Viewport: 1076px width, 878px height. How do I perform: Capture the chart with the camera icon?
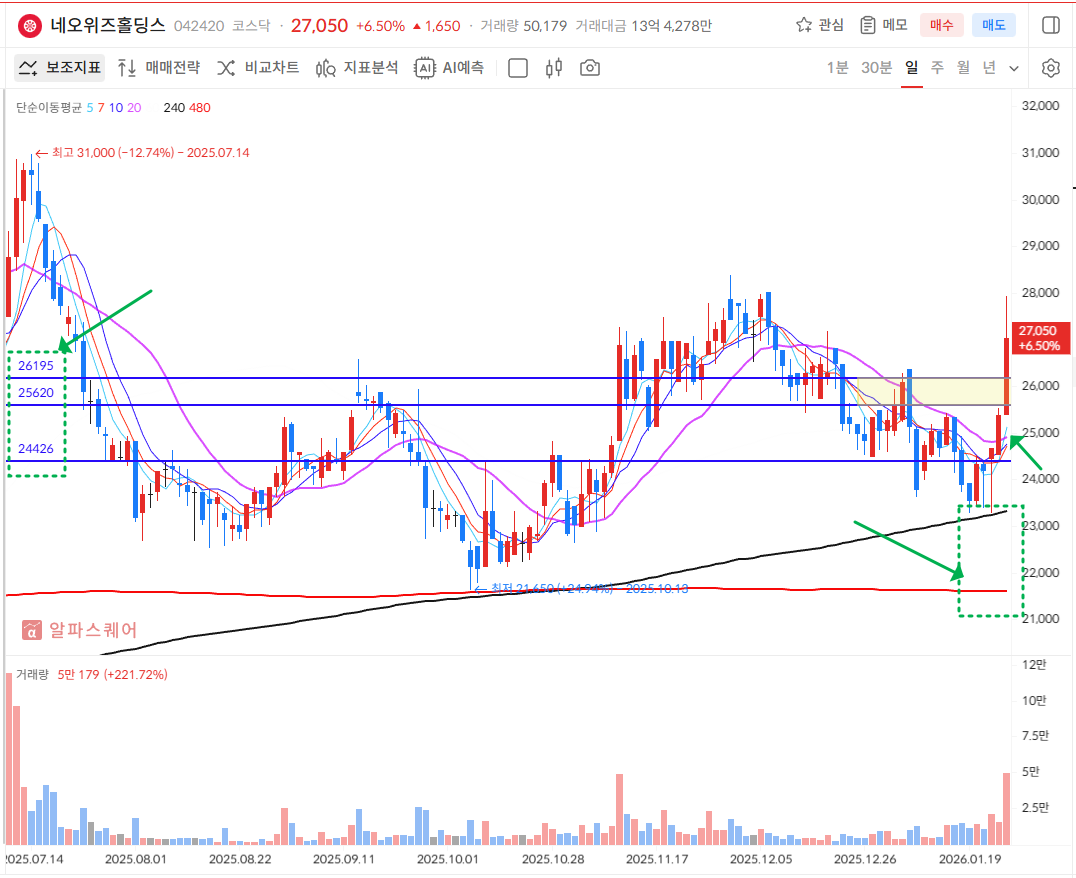pos(590,68)
